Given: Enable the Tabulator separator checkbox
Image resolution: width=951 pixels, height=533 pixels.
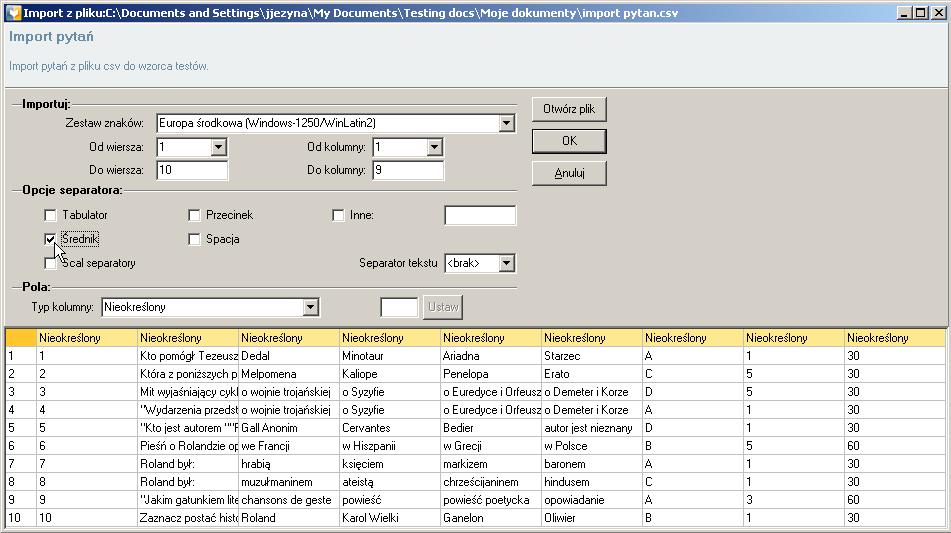Looking at the screenshot, I should (50, 215).
